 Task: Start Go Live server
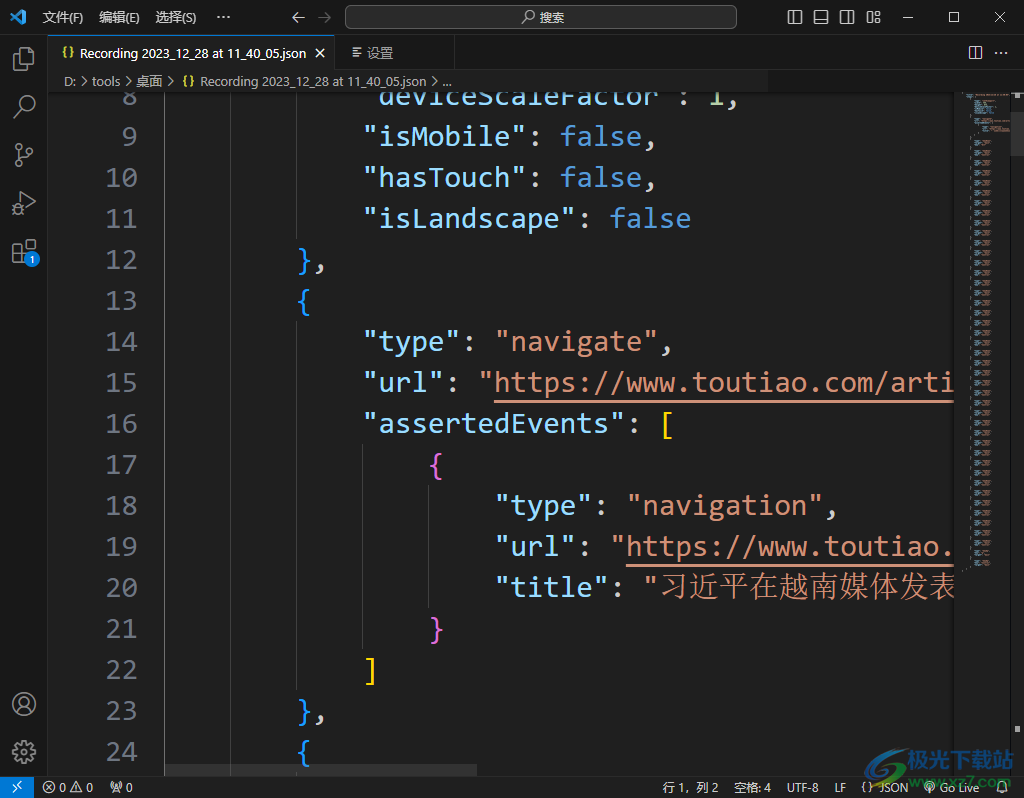952,788
